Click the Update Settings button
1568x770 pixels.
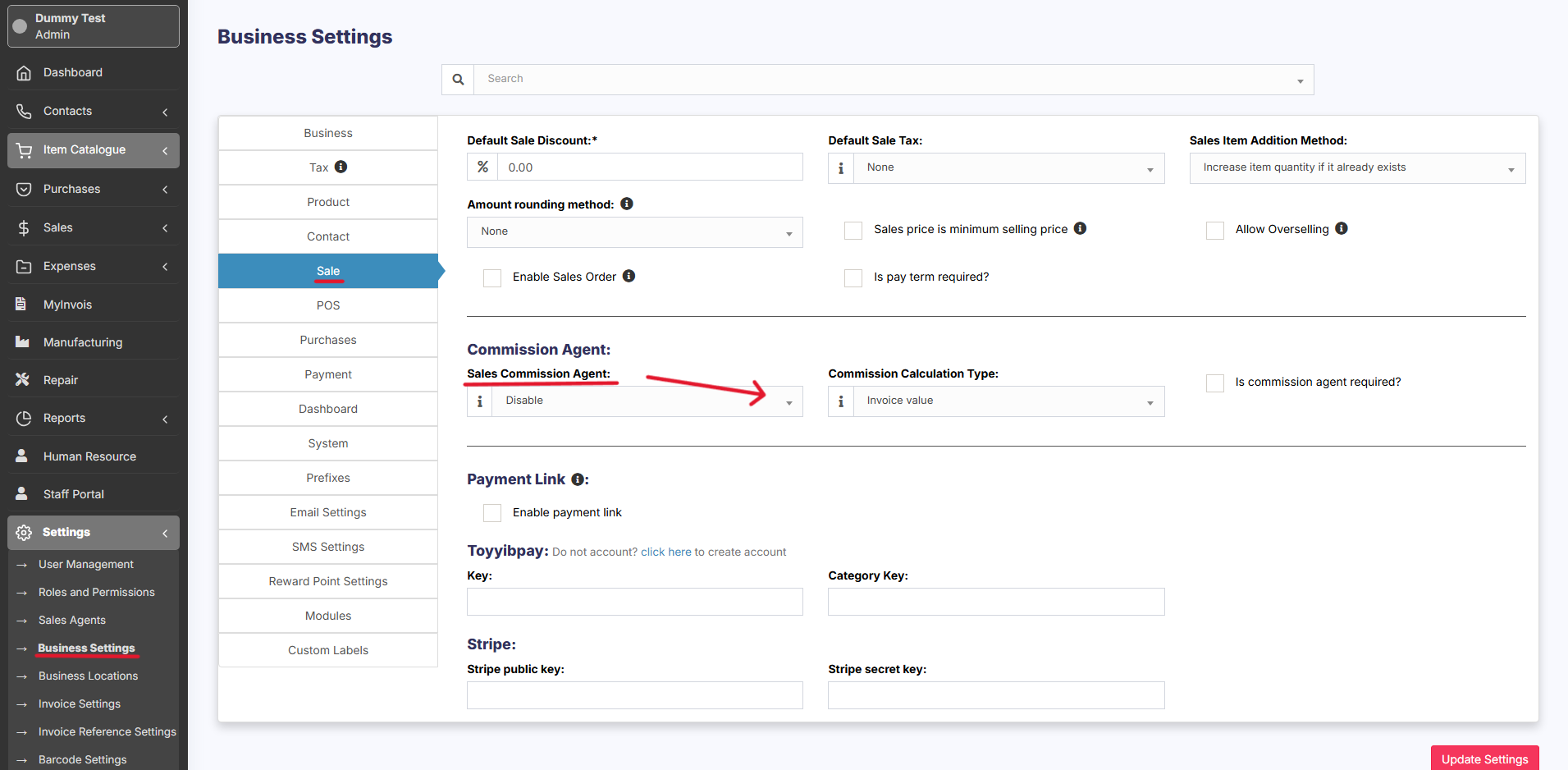click(1484, 759)
